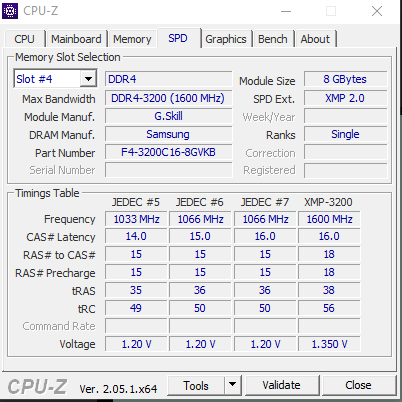Minimize the CPU-Z window
402x402 pixels.
286,11
